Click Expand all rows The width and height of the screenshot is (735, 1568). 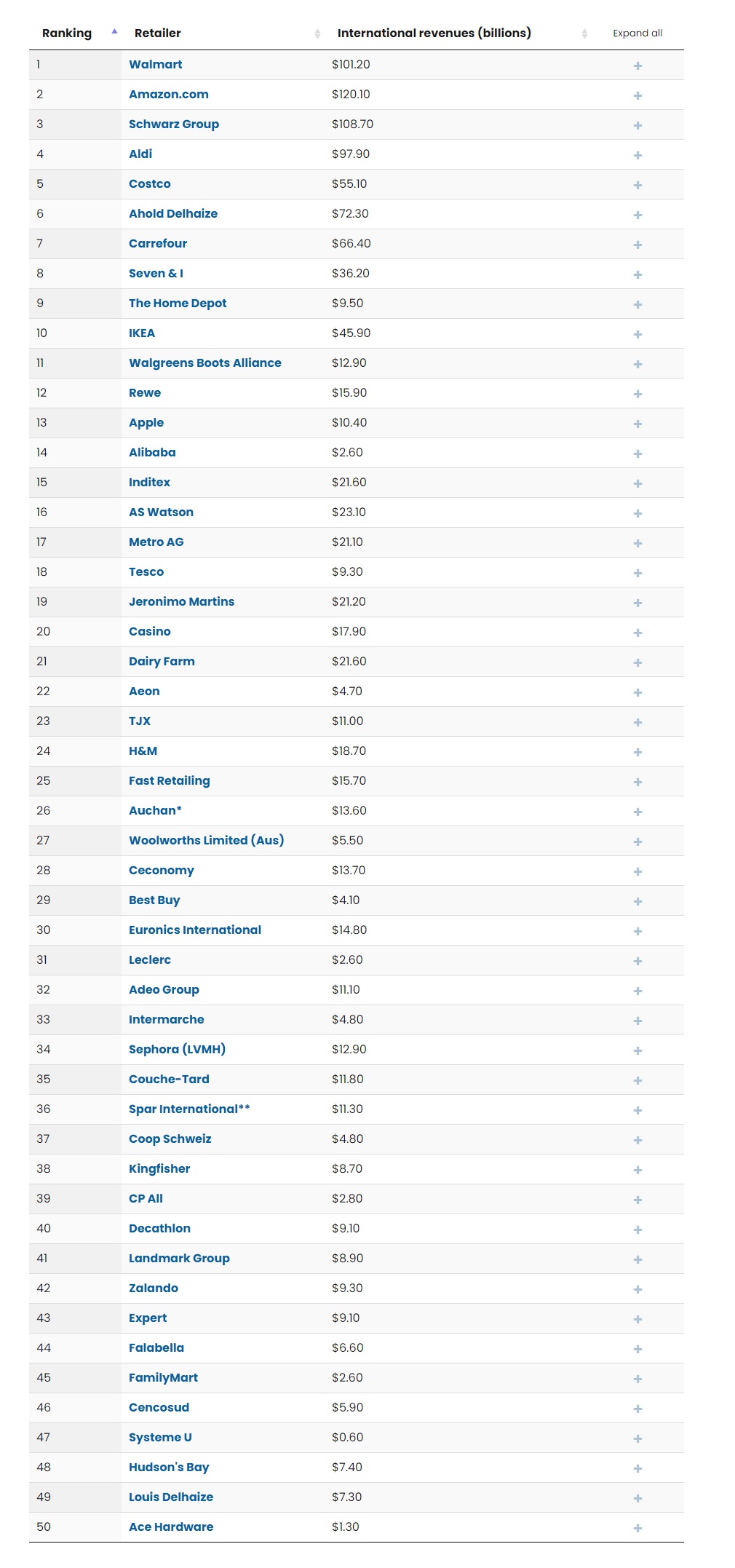pyautogui.click(x=637, y=33)
